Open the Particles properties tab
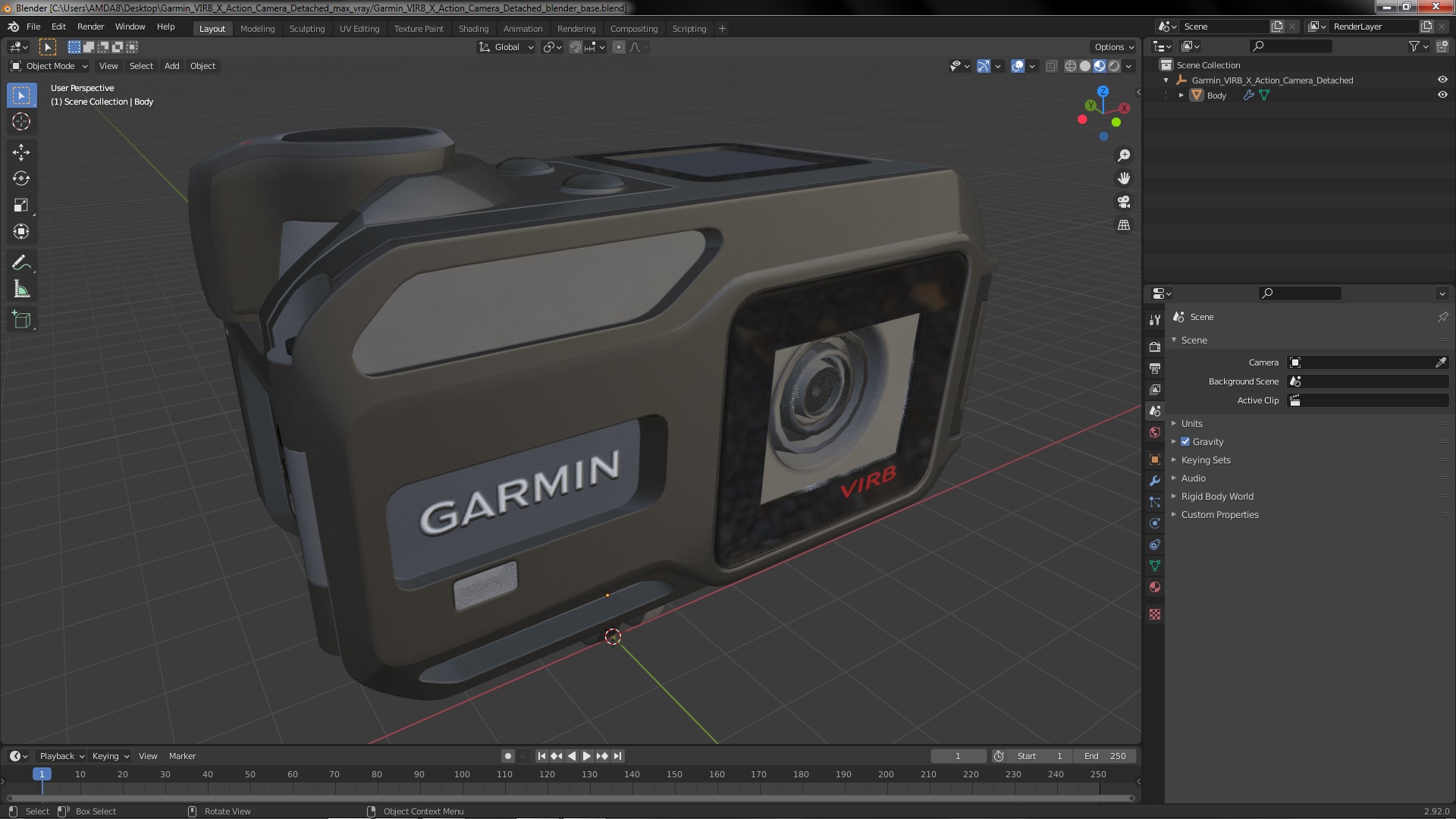 pyautogui.click(x=1155, y=502)
